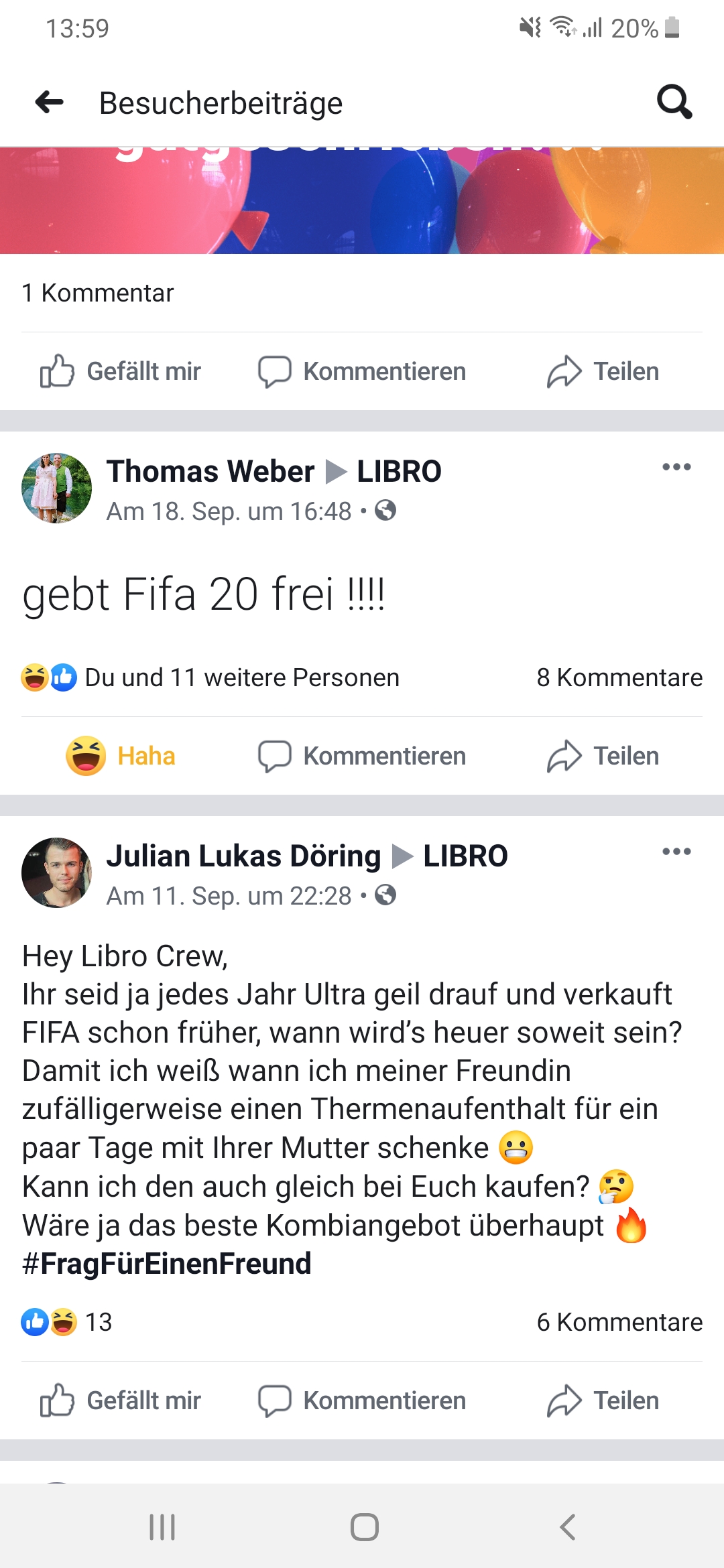Comment on the balloon post
Screen dimensions: 724x1568
coord(362,371)
